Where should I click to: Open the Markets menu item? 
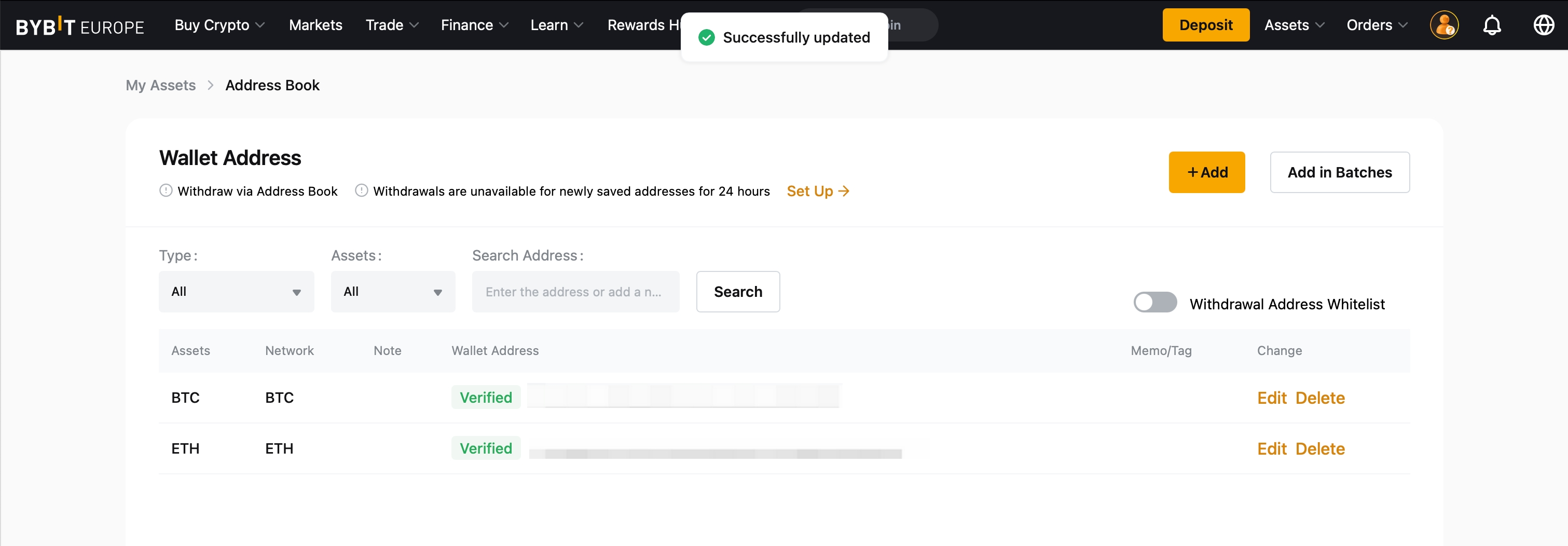click(x=315, y=25)
